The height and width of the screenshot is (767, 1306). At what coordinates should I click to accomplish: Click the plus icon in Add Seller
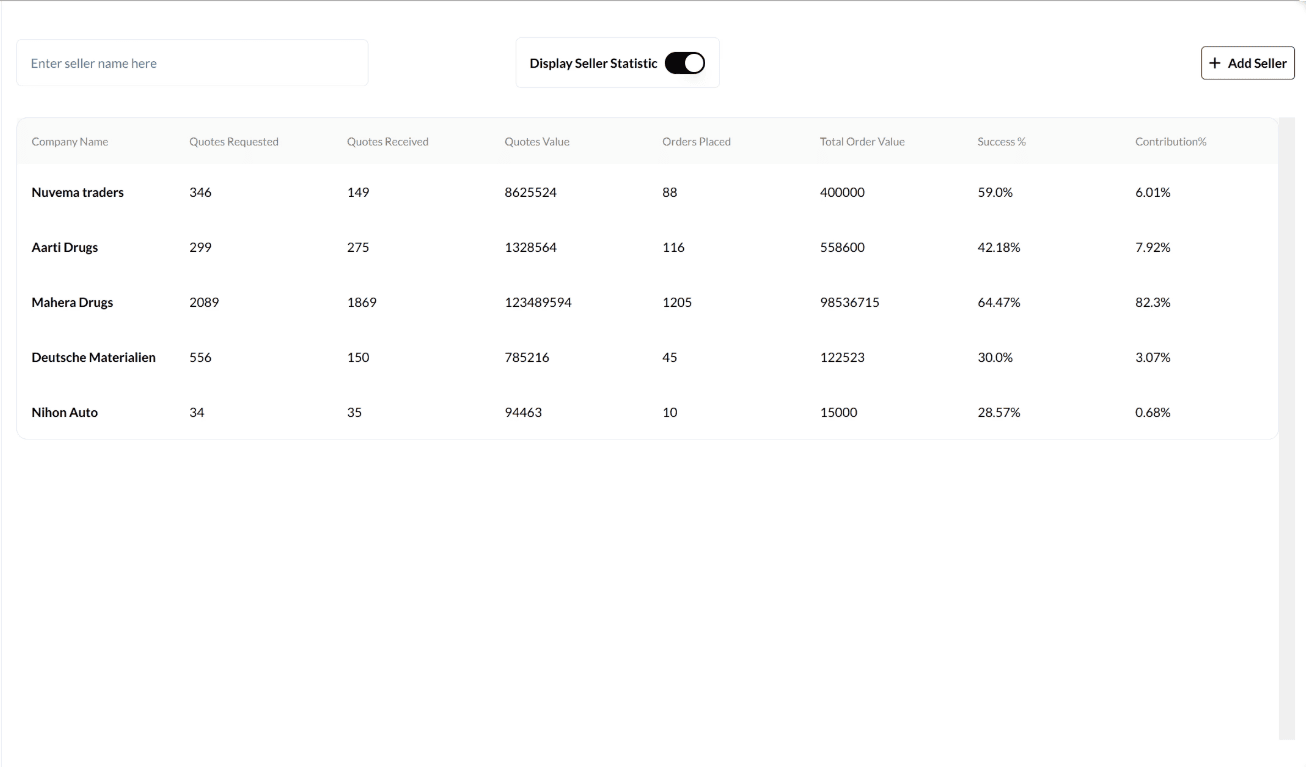coord(1215,63)
